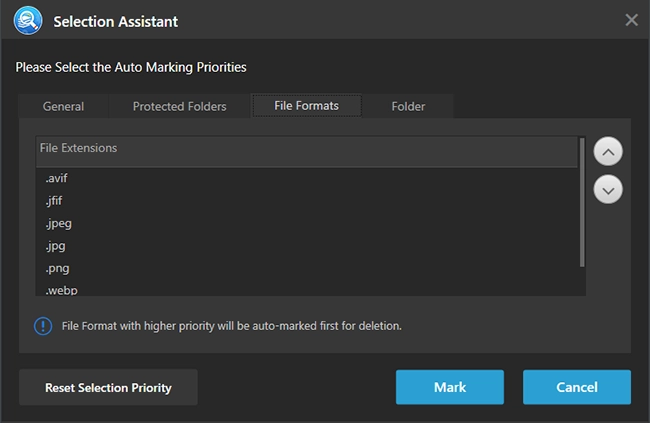Click the extensions list vertical scrollbar
This screenshot has width=650, height=423.
[582, 202]
